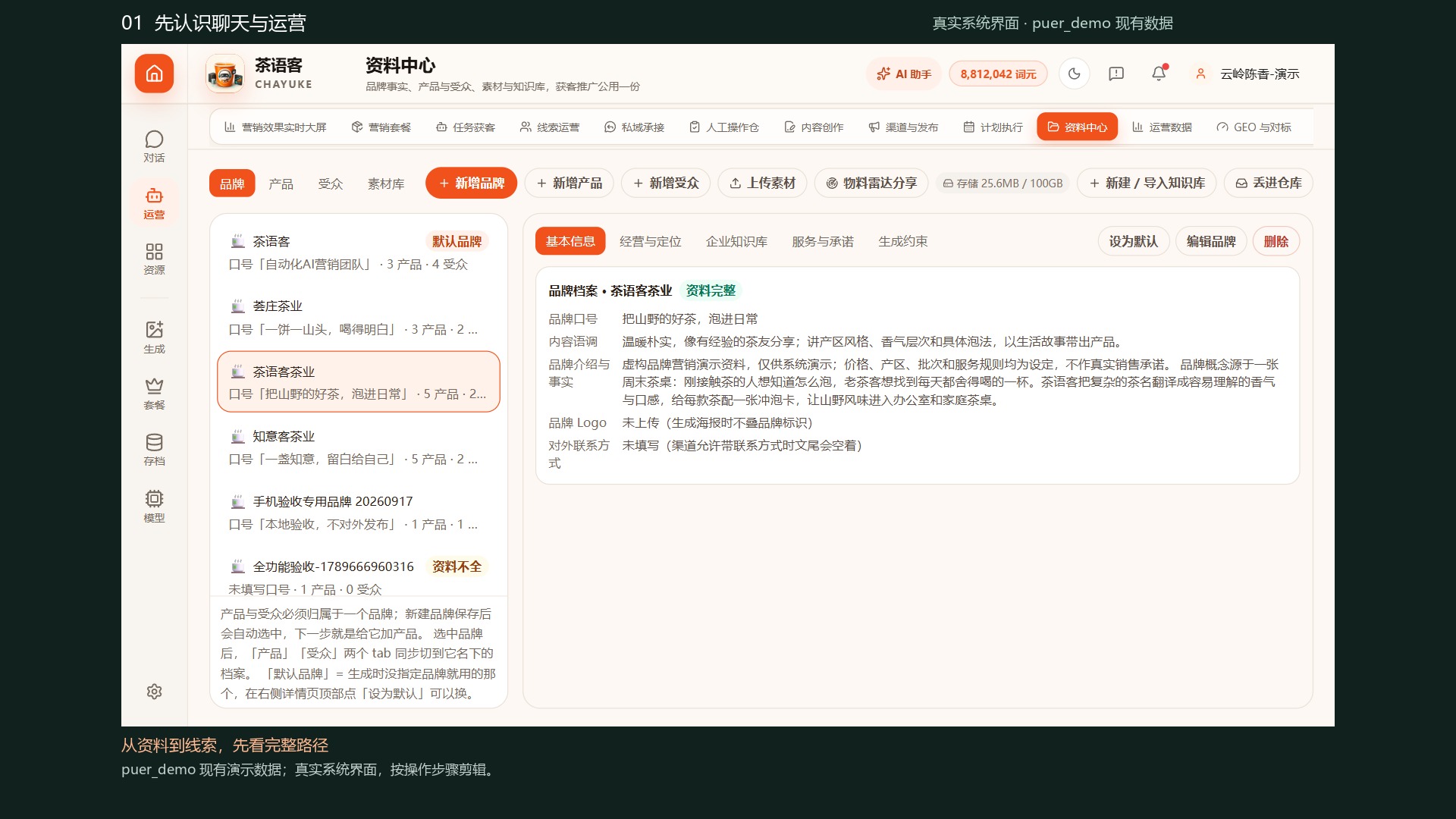Select 手机验收专用品牌 20260917 brand
Image resolution: width=1456 pixels, height=819 pixels.
(359, 513)
